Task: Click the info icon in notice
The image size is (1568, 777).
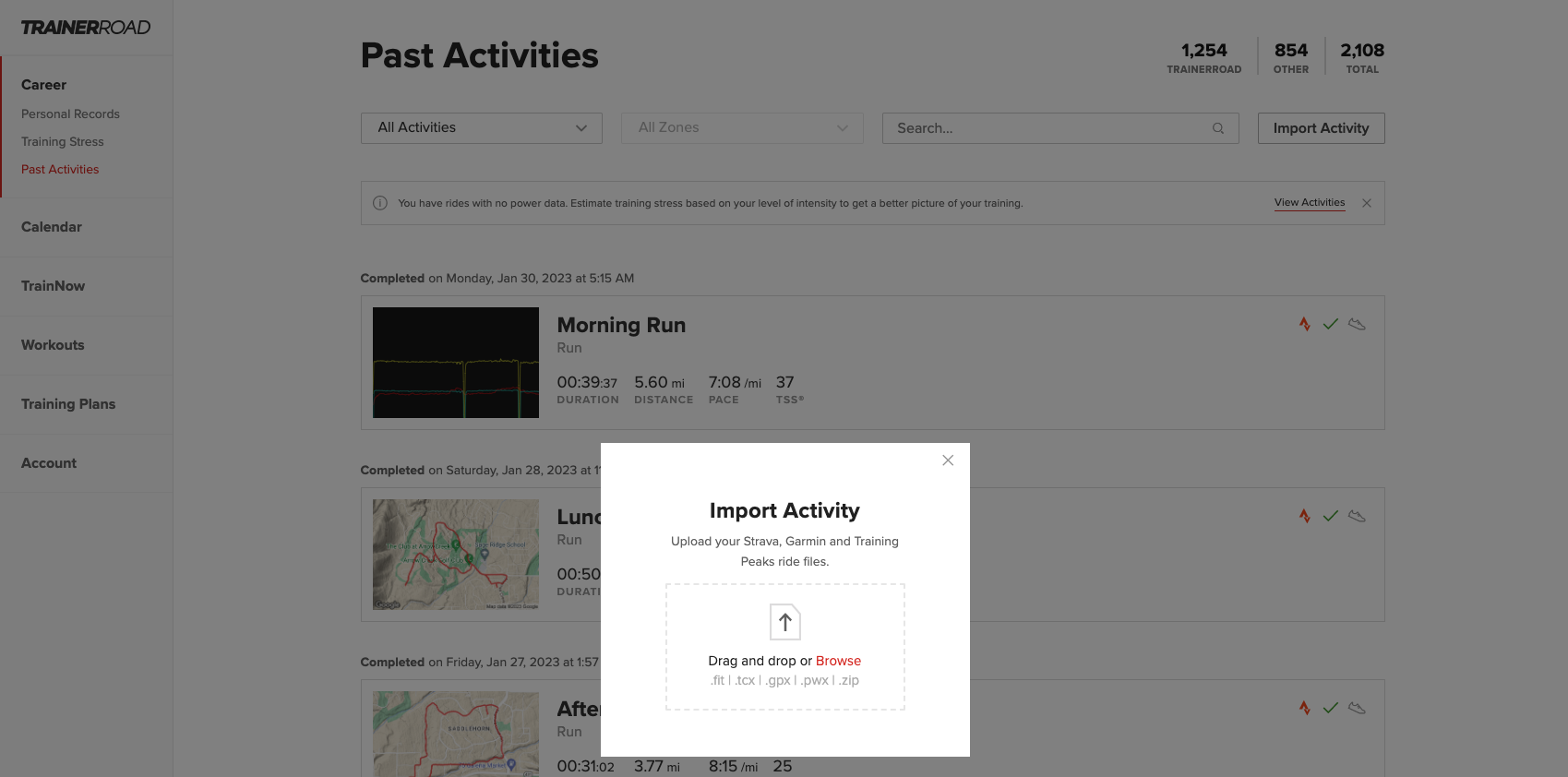Action: tap(380, 203)
